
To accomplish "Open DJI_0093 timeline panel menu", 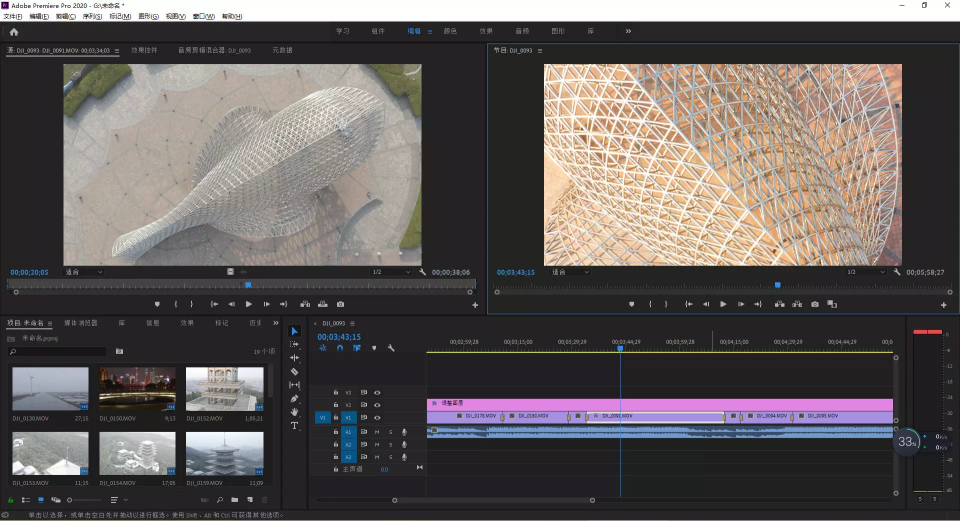I will 353,323.
